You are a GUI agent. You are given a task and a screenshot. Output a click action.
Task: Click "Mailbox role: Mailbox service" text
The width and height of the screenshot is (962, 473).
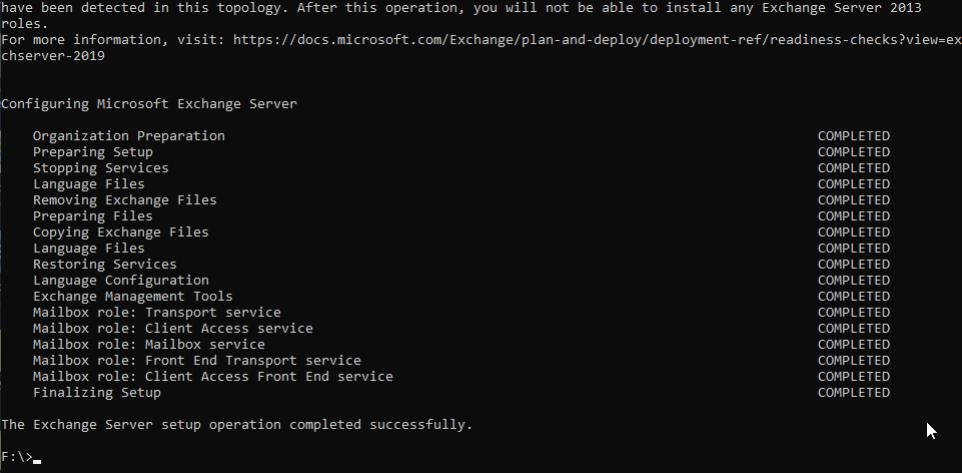[148, 344]
